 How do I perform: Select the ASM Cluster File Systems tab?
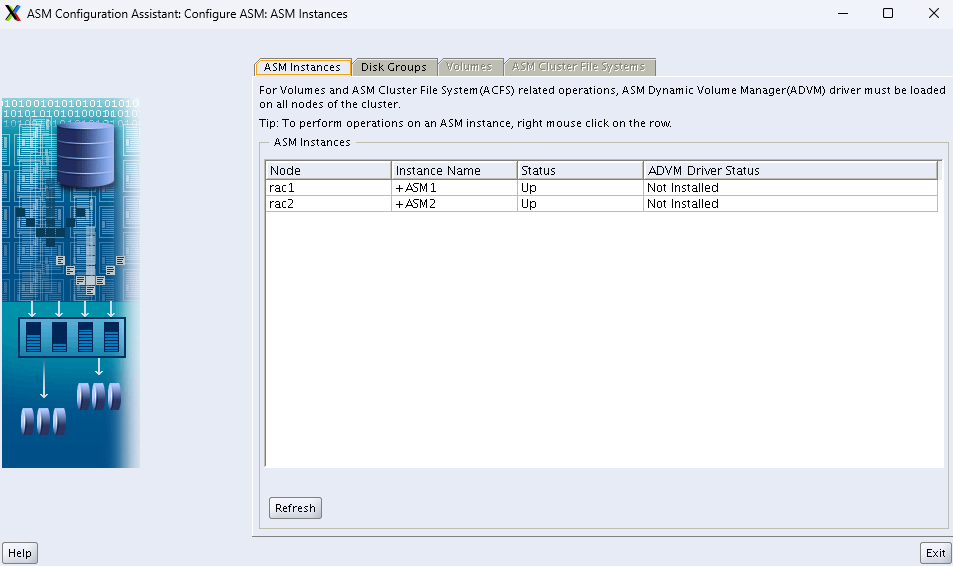pyautogui.click(x=579, y=66)
